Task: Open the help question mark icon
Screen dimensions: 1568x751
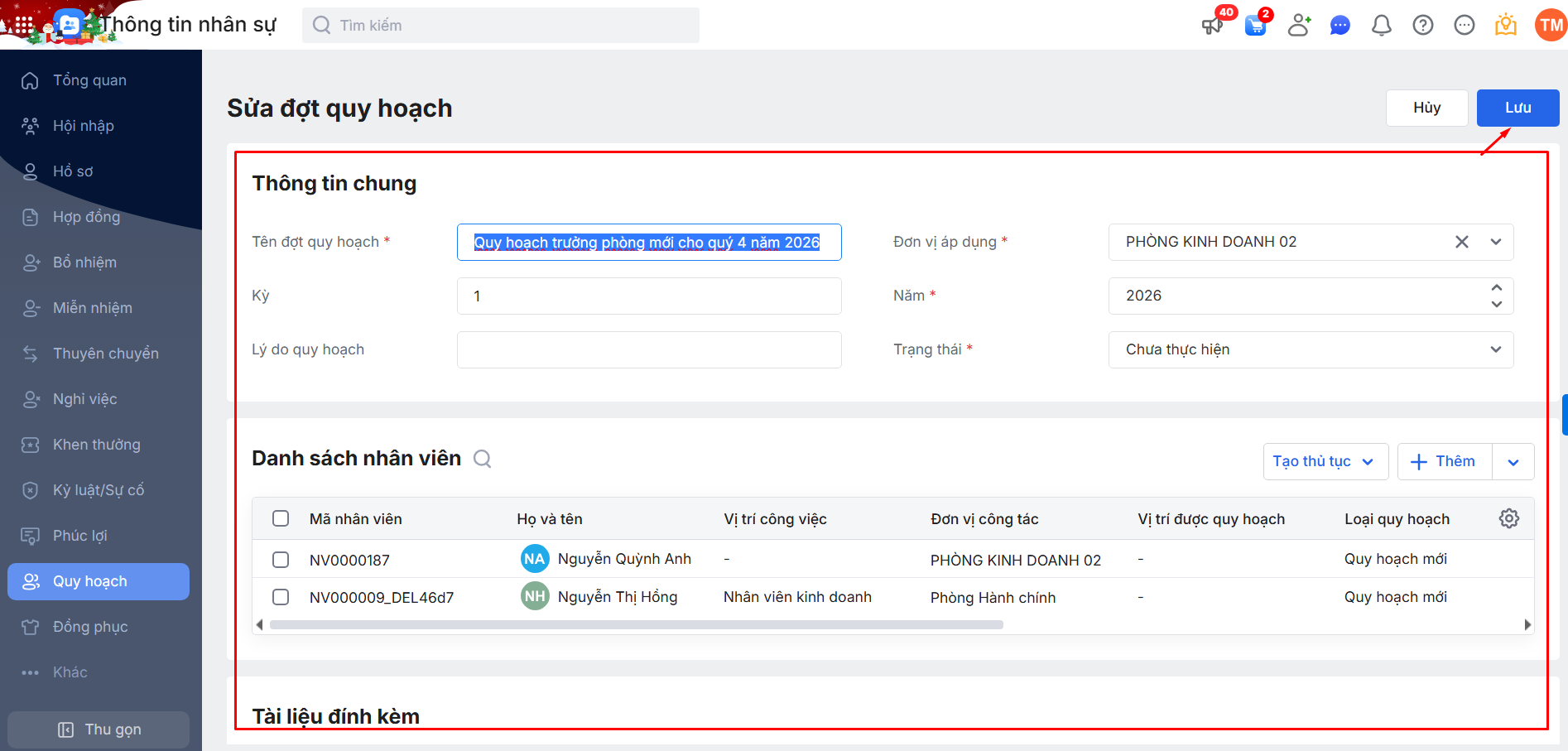Action: (1422, 26)
